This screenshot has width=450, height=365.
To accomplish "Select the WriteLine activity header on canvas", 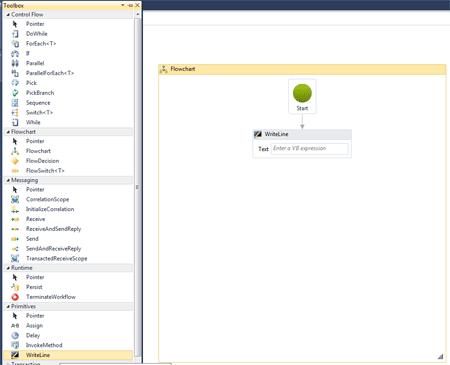I will (x=302, y=134).
